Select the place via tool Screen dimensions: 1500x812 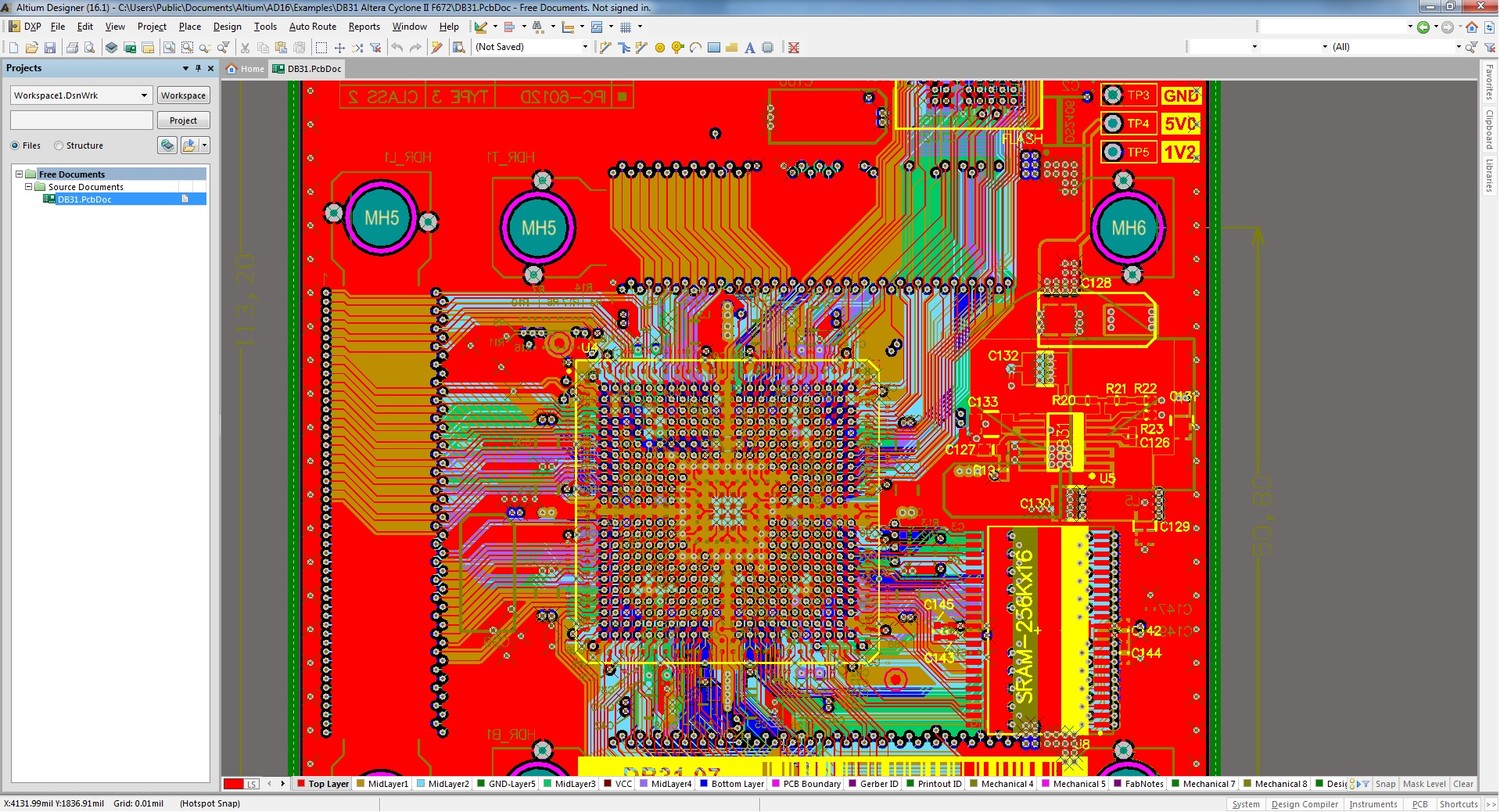coord(678,47)
